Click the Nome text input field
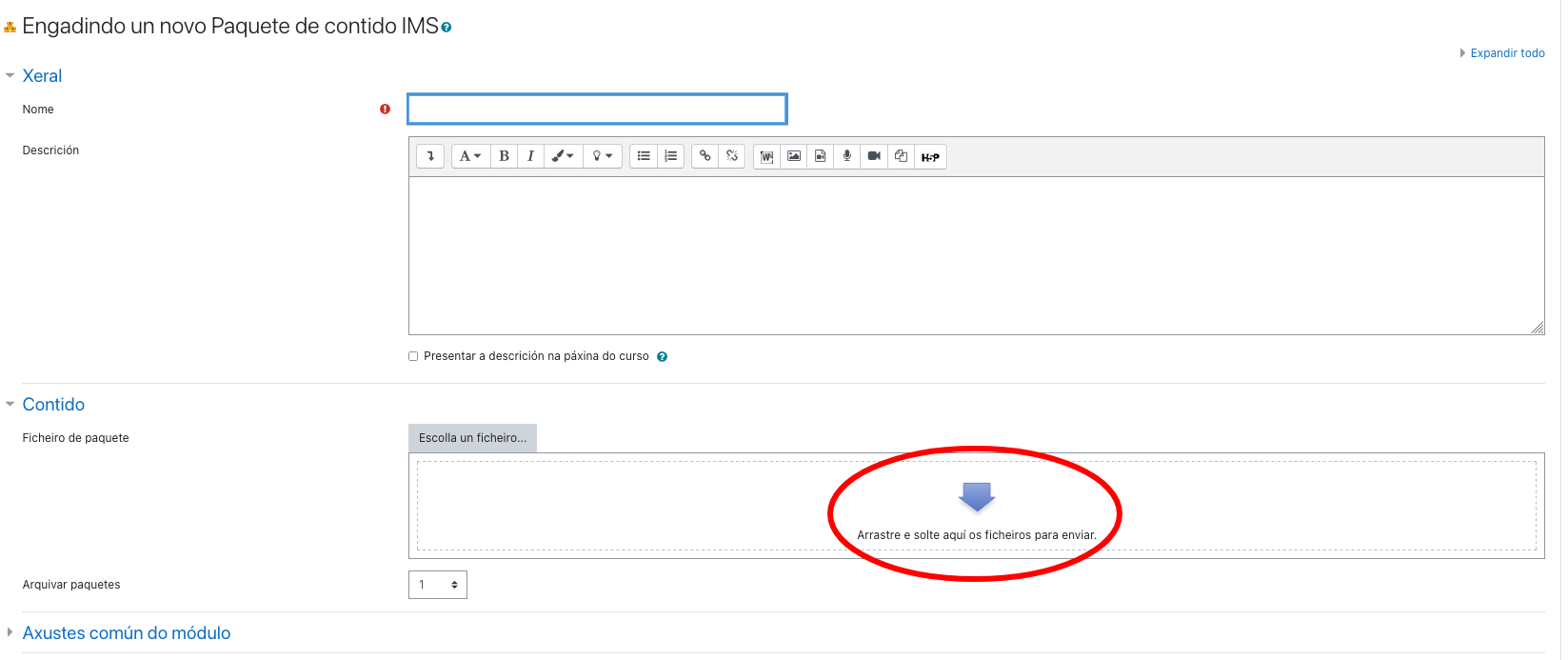 [x=597, y=110]
